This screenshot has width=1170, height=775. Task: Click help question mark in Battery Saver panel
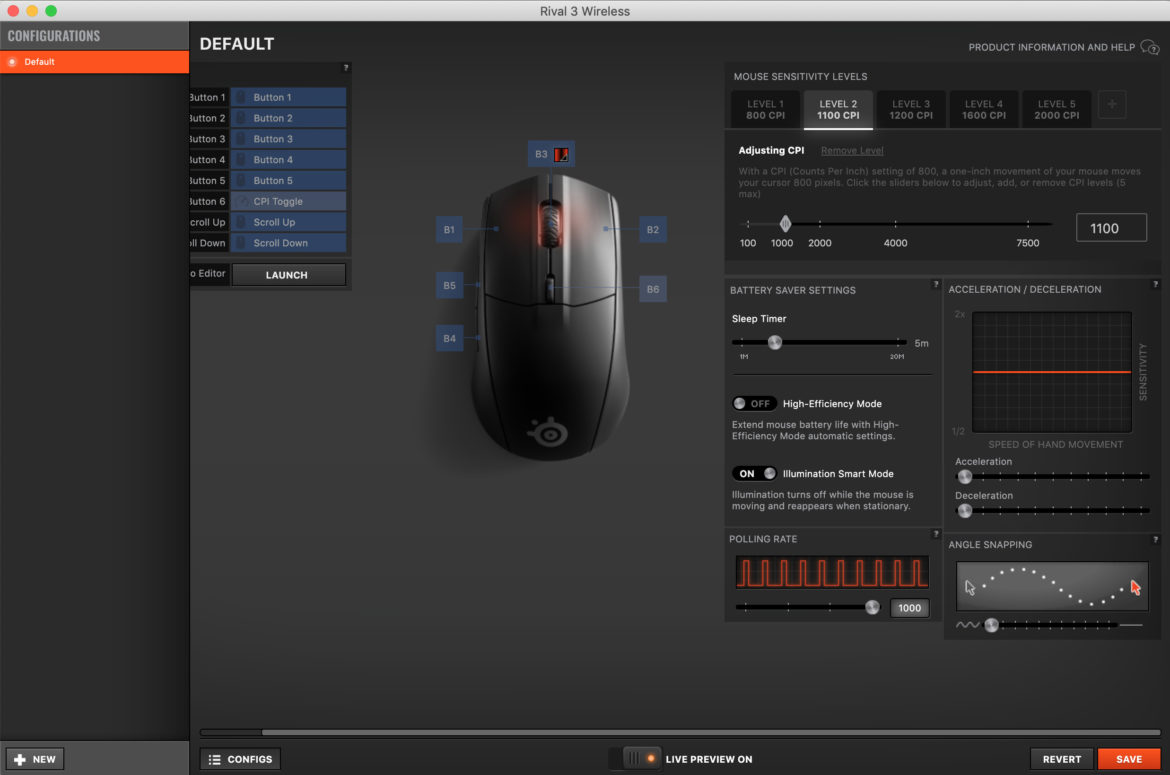(x=934, y=285)
